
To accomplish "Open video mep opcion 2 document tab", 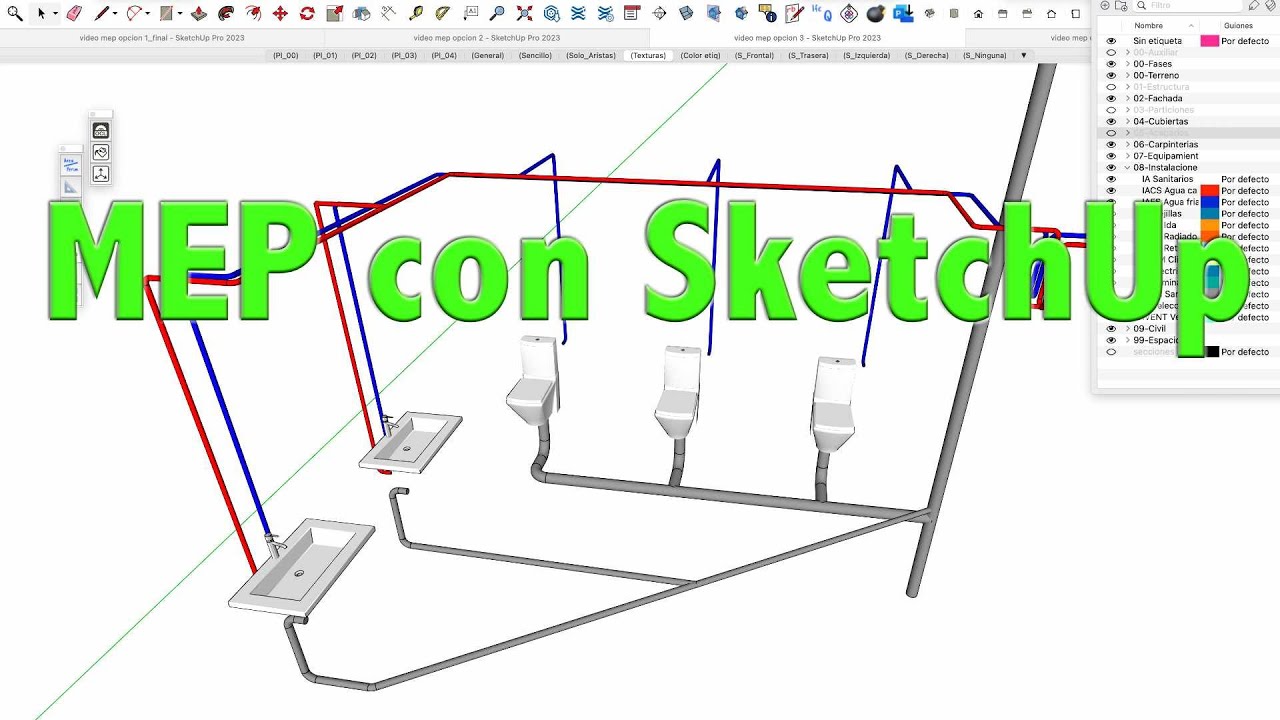I will pyautogui.click(x=486, y=38).
